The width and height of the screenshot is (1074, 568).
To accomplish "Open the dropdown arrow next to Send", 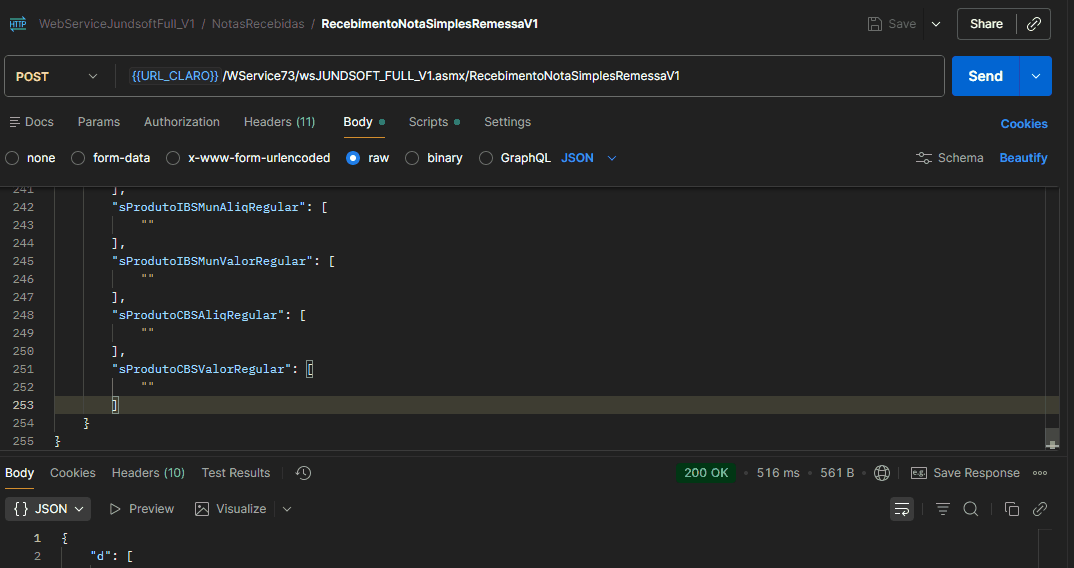I will pos(1035,76).
